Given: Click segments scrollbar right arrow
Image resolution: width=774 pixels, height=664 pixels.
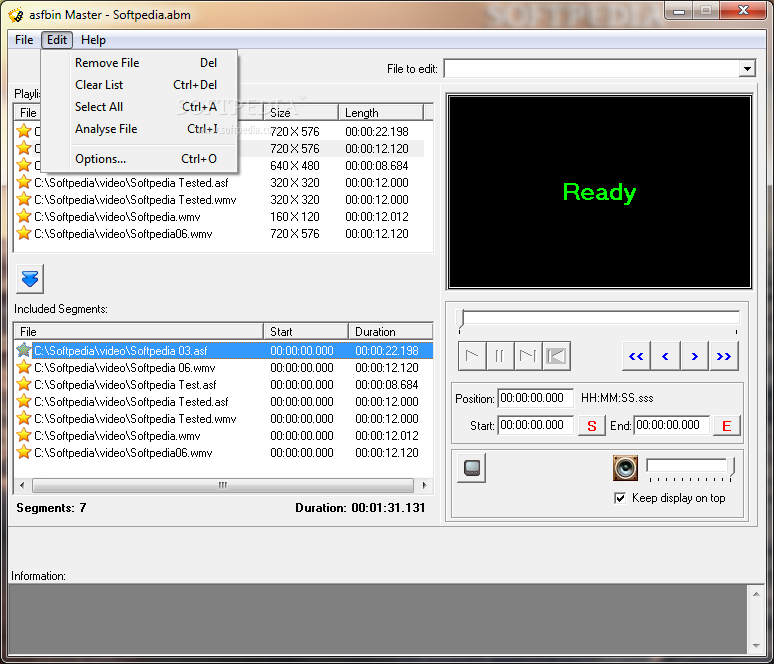Looking at the screenshot, I should point(425,485).
